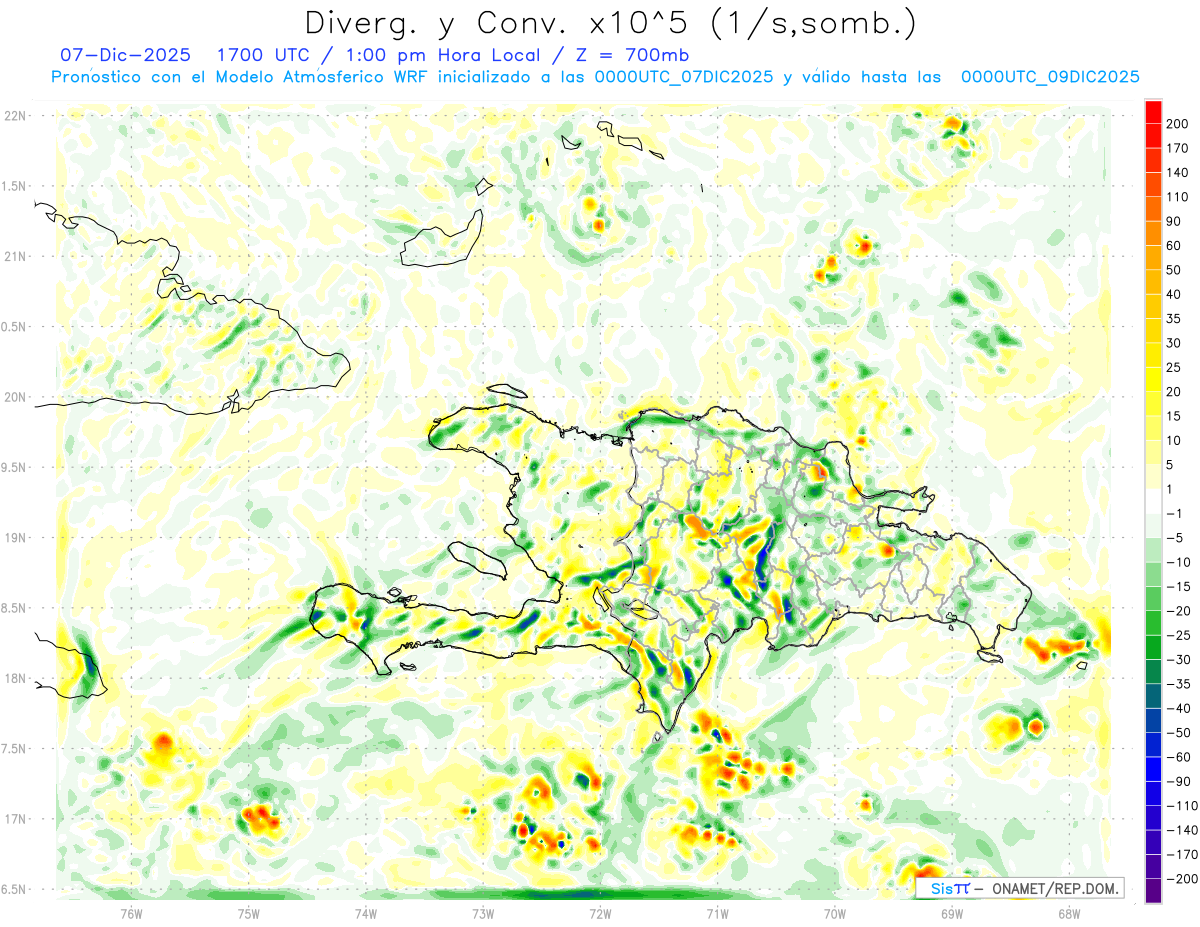Click the positive "170" colorbar label
Image resolution: width=1200 pixels, height=927 pixels.
click(1177, 148)
